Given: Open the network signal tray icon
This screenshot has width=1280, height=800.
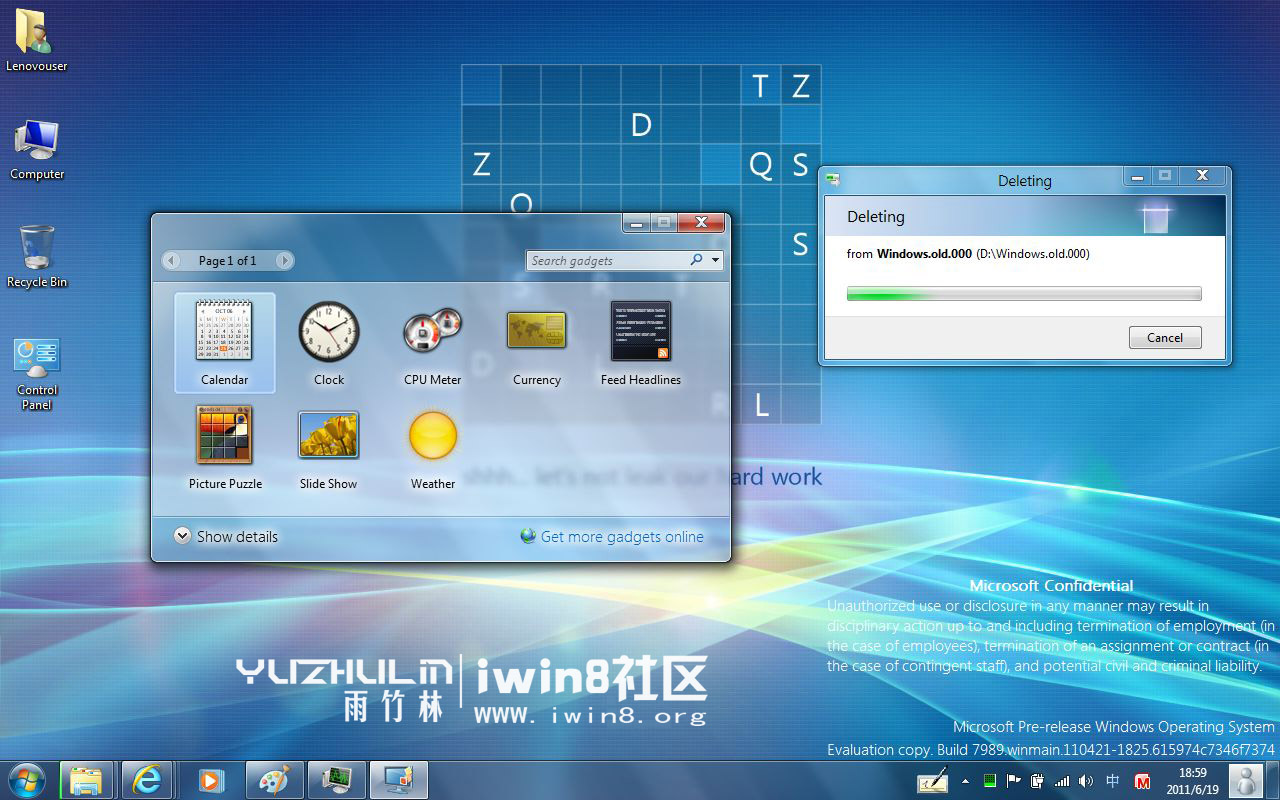Looking at the screenshot, I should [1062, 781].
